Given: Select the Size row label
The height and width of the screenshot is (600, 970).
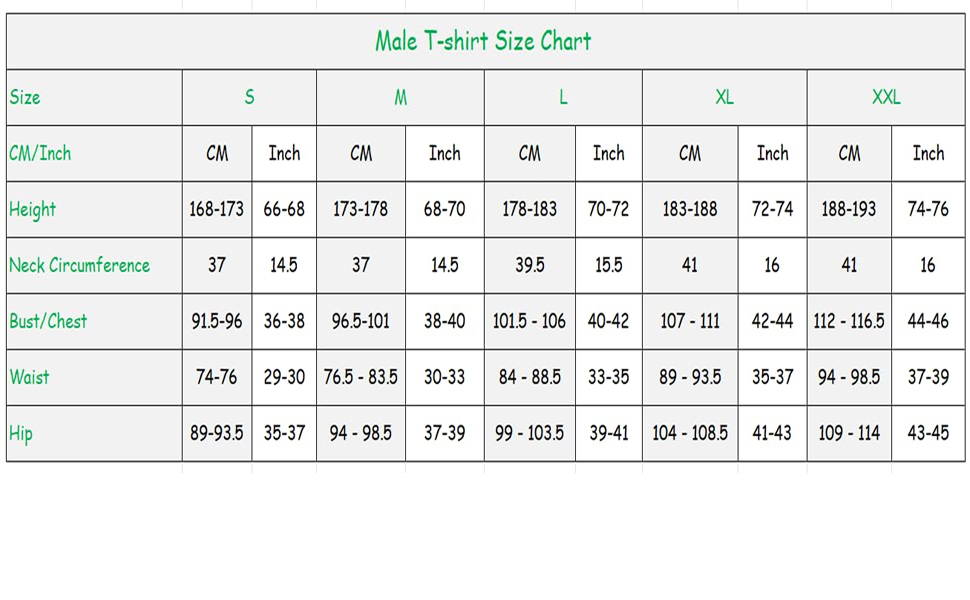Looking at the screenshot, I should click(25, 97).
